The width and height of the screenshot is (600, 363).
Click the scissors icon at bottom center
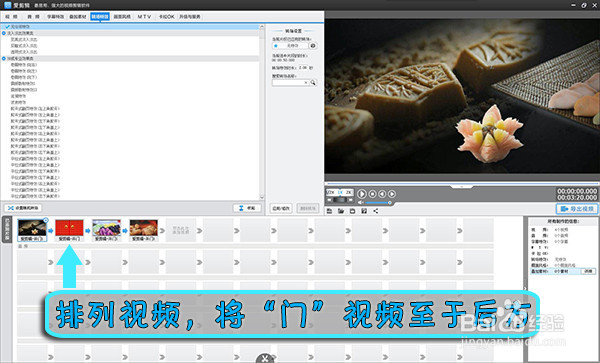coord(264,359)
